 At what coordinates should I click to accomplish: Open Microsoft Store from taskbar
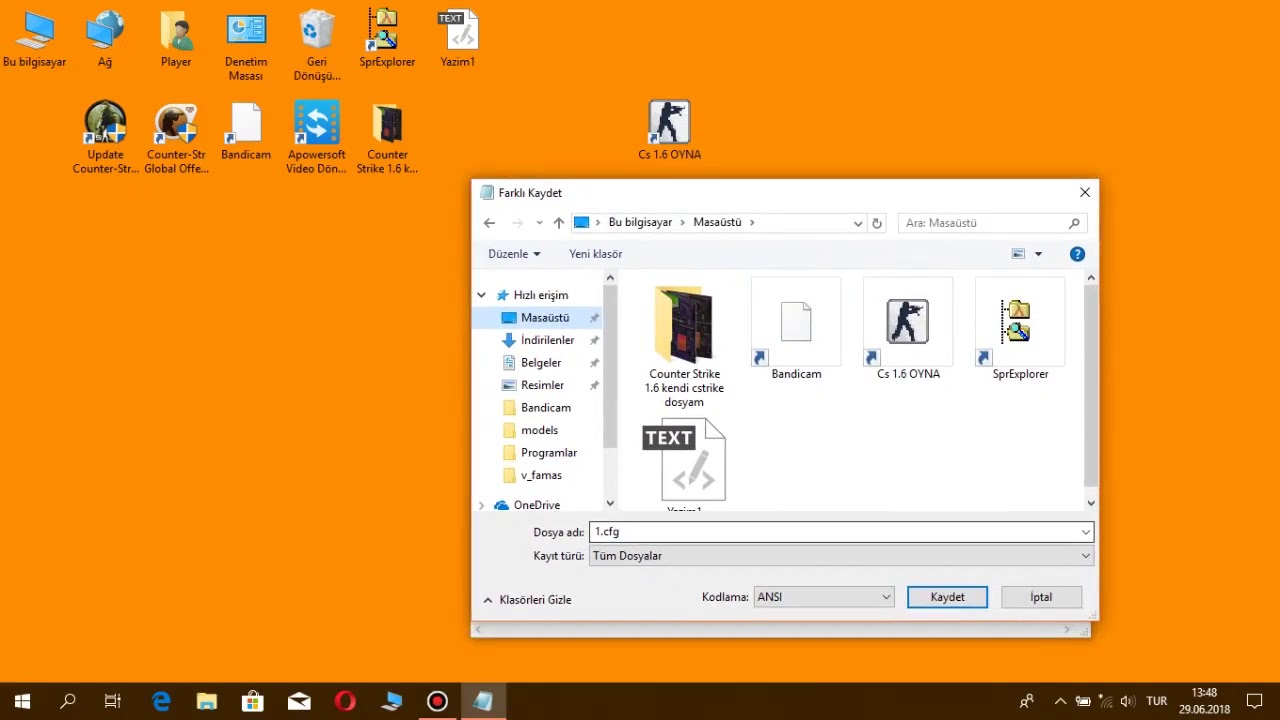(253, 702)
